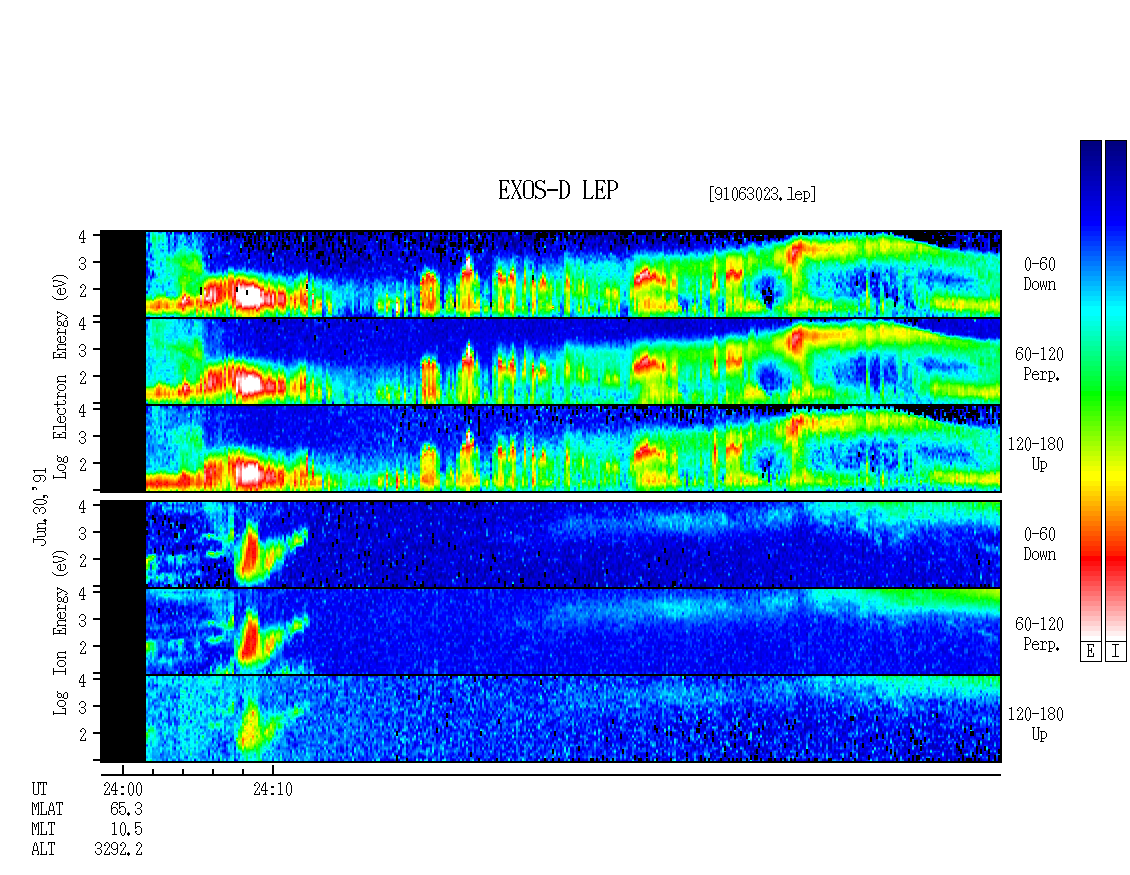This screenshot has width=1130, height=875.
Task: Click the electron color scale bar above E
Action: (1090, 390)
